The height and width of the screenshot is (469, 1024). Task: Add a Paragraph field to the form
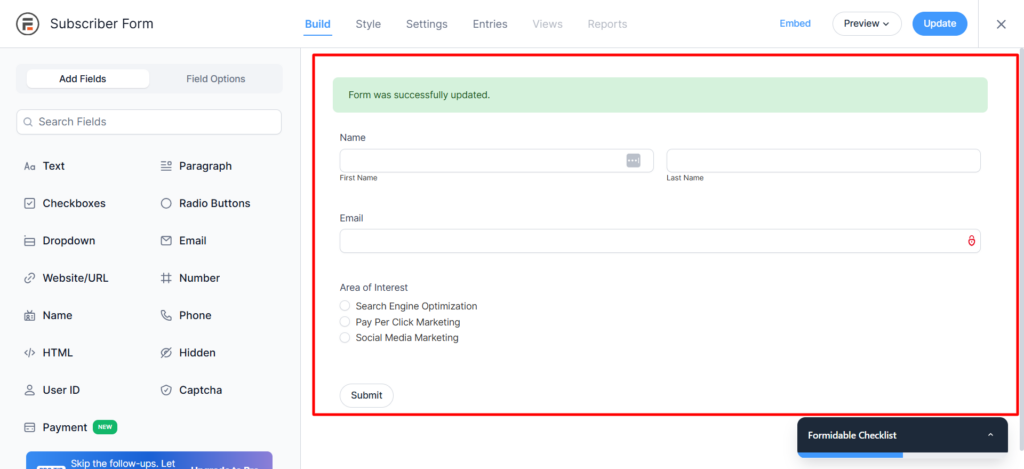click(204, 166)
